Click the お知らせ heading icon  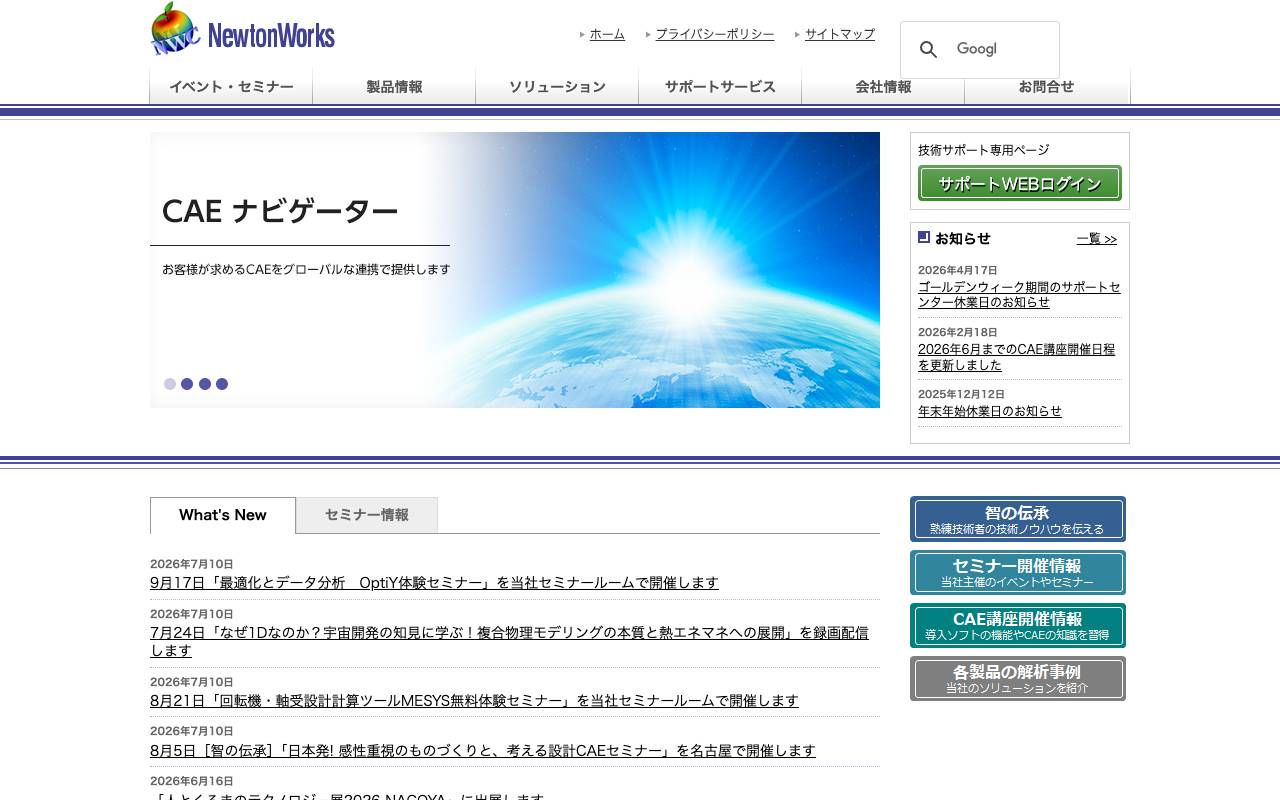pos(924,237)
